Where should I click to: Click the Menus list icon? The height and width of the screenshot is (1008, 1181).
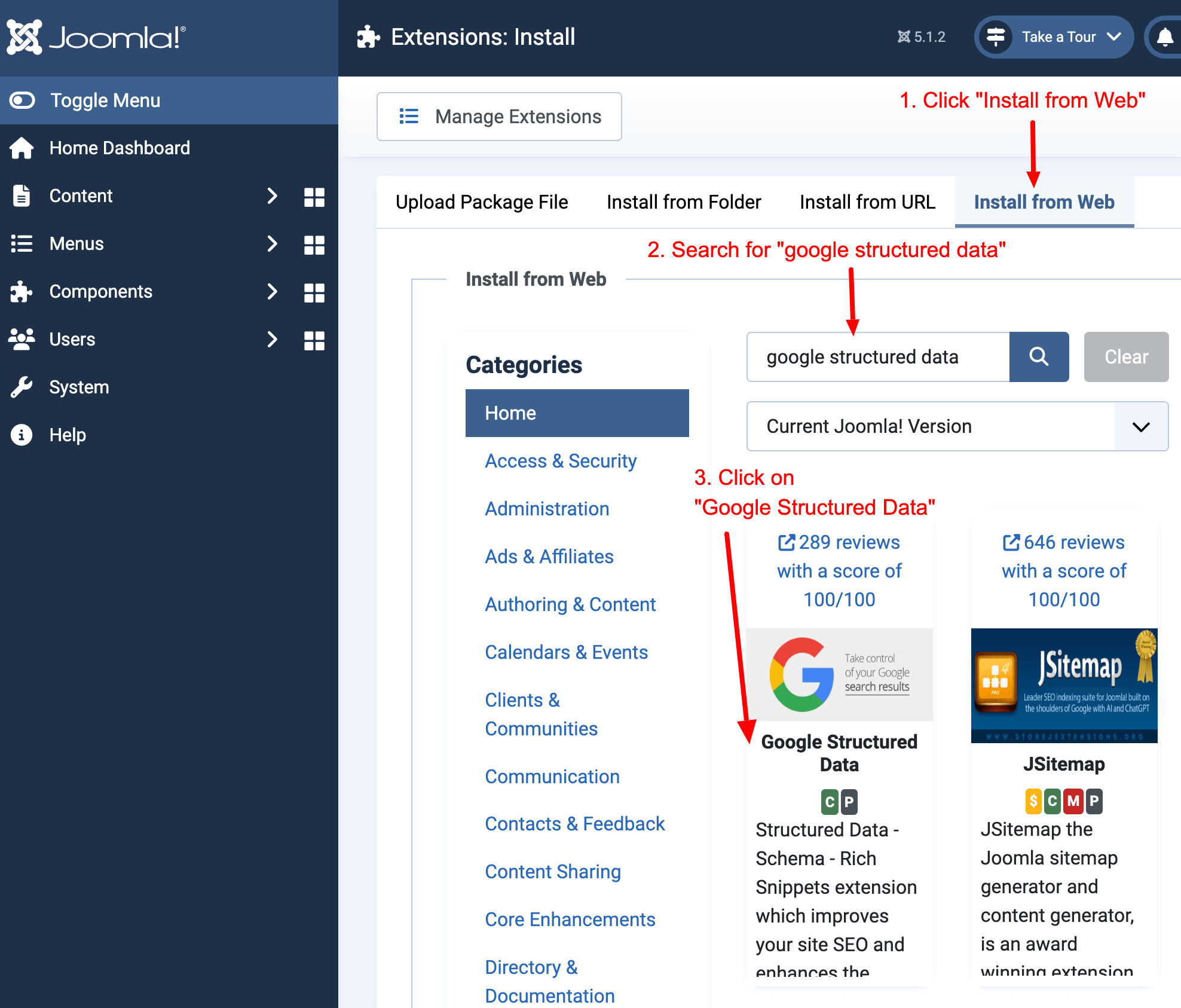point(22,243)
